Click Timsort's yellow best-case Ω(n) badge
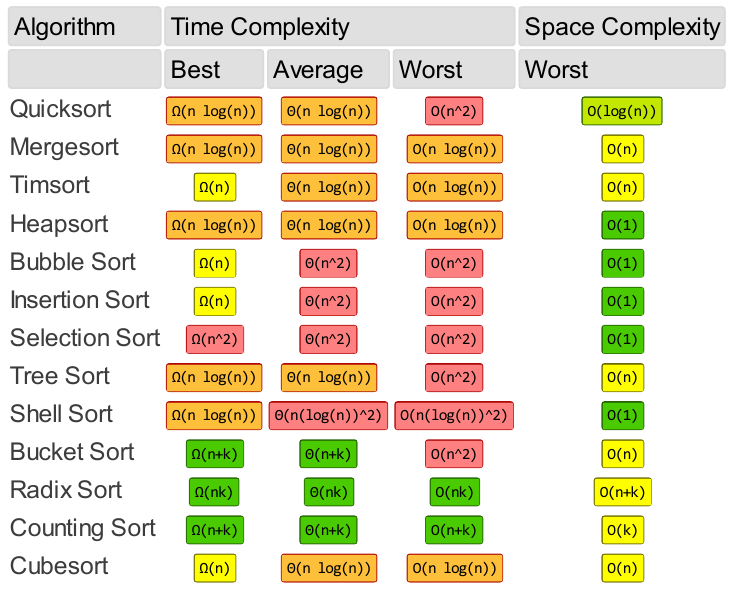733x594 pixels. click(x=215, y=187)
